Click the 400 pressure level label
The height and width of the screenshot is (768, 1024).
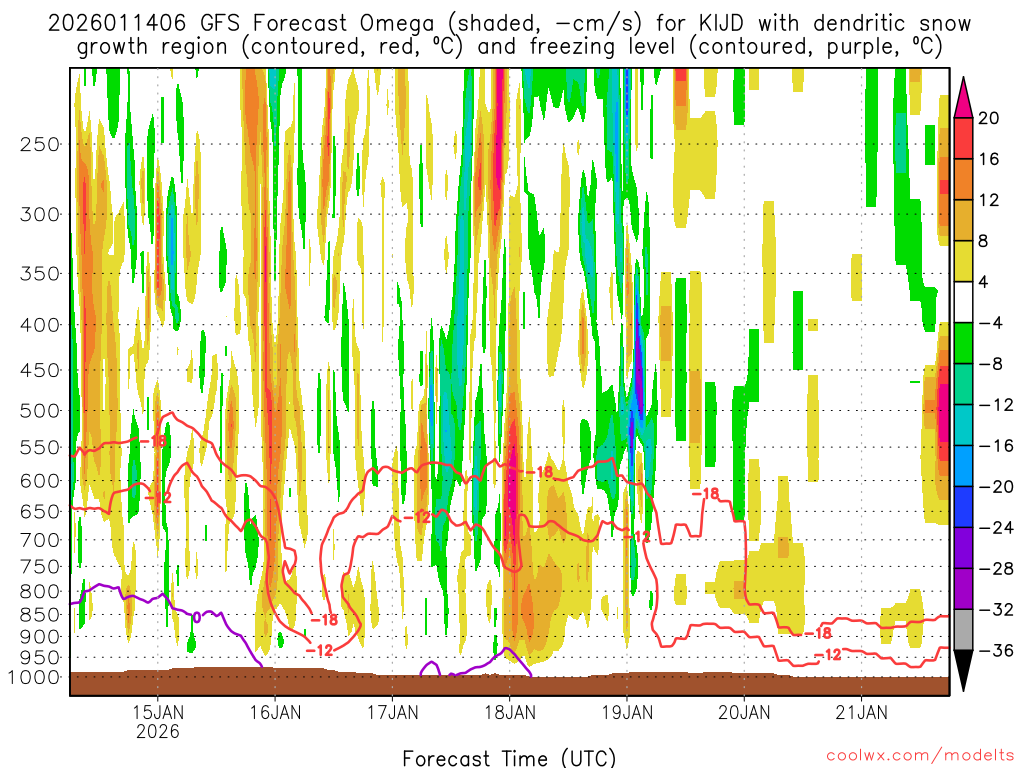point(40,325)
